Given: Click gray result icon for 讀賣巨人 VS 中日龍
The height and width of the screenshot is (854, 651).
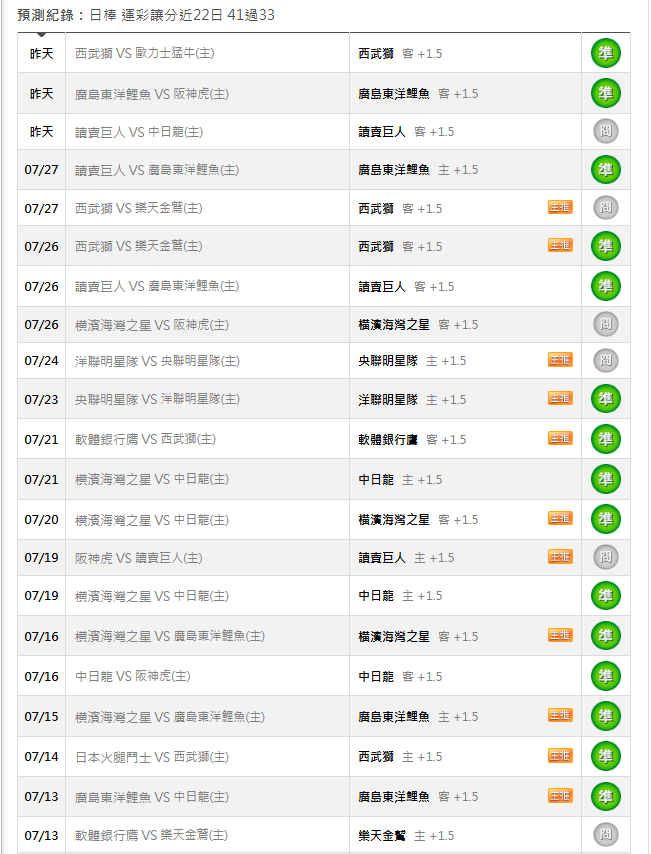Looking at the screenshot, I should click(x=606, y=131).
